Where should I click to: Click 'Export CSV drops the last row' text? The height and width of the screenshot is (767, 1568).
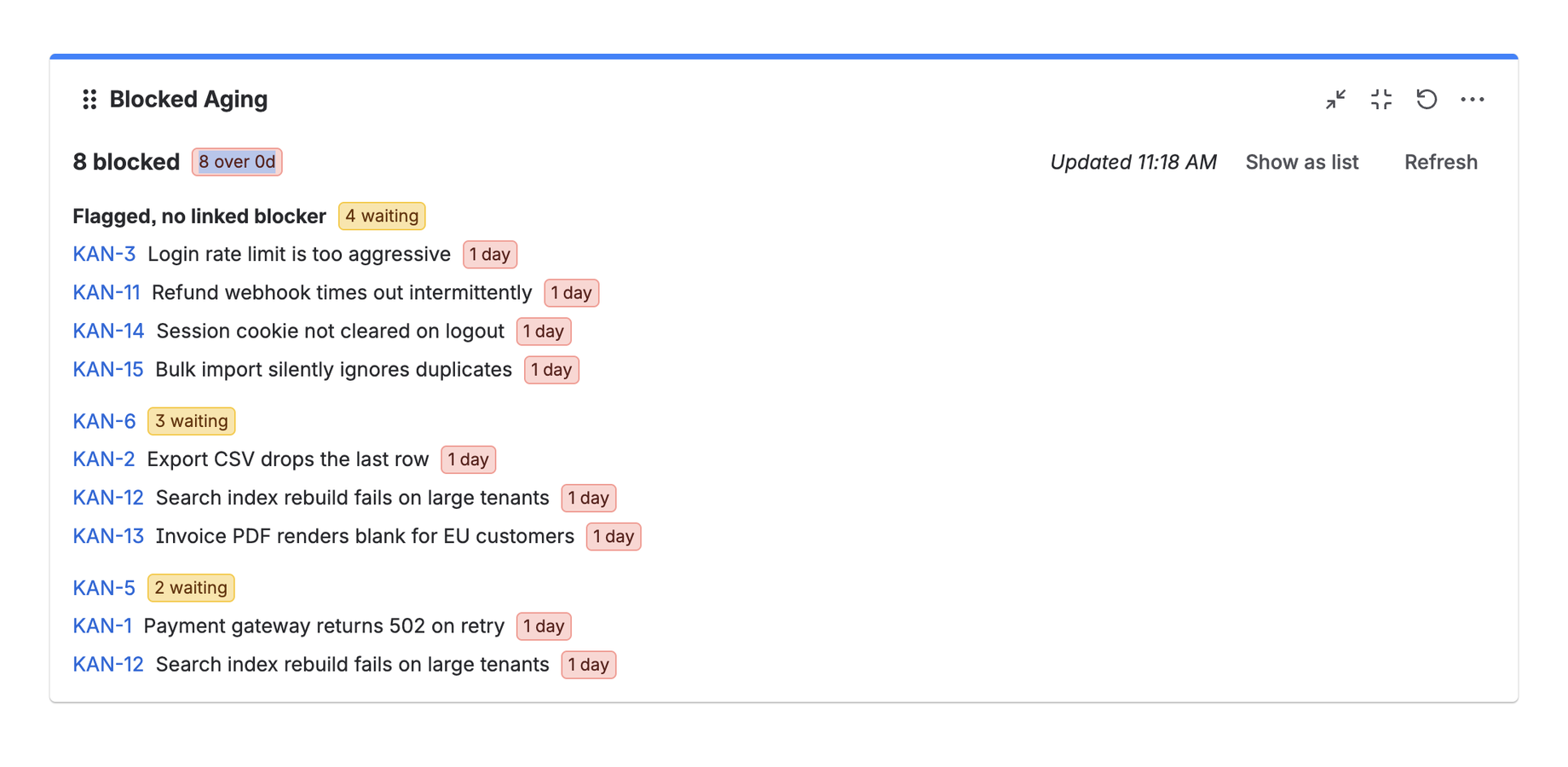pos(288,459)
